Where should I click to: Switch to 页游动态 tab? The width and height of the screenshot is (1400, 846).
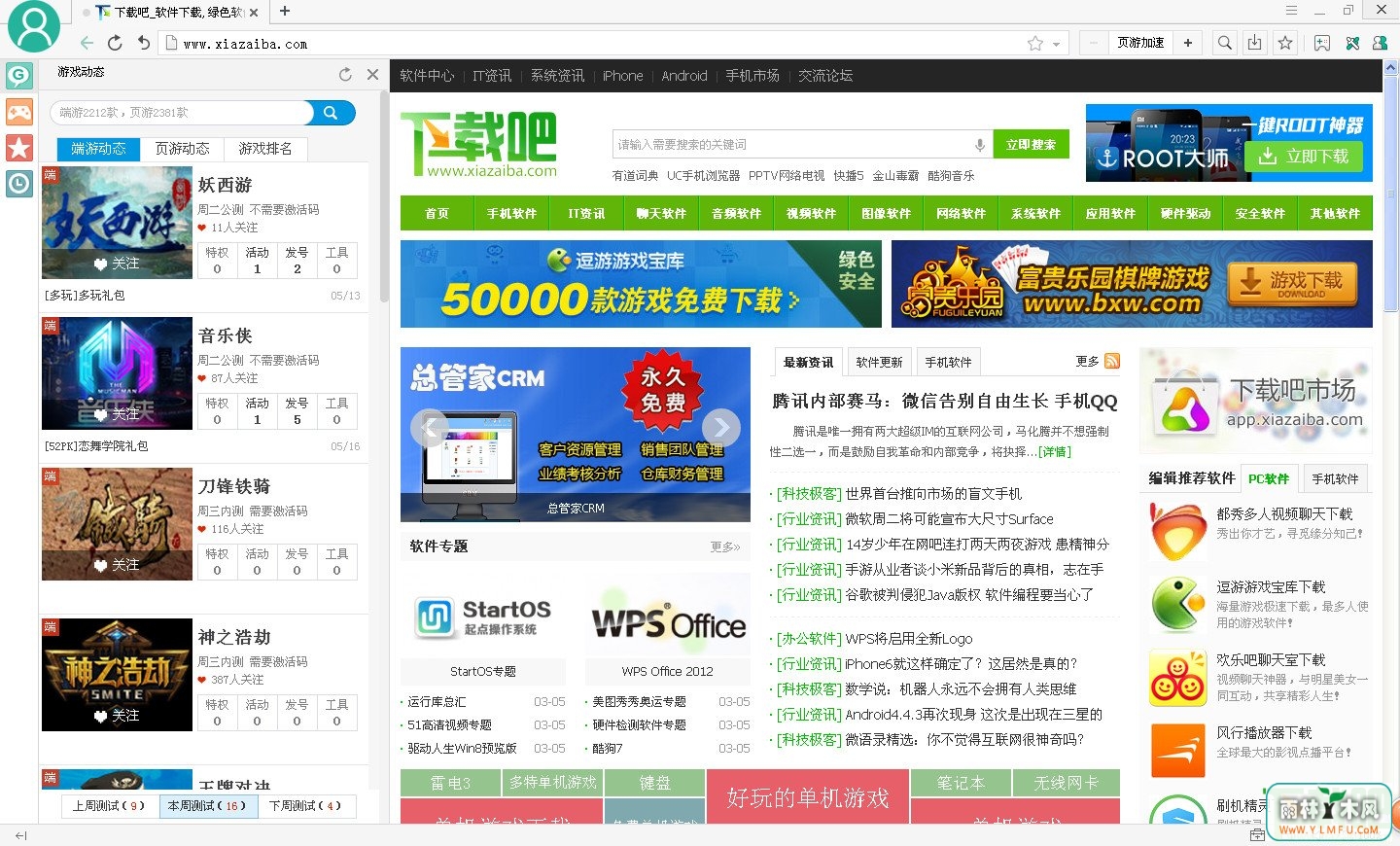[x=182, y=149]
